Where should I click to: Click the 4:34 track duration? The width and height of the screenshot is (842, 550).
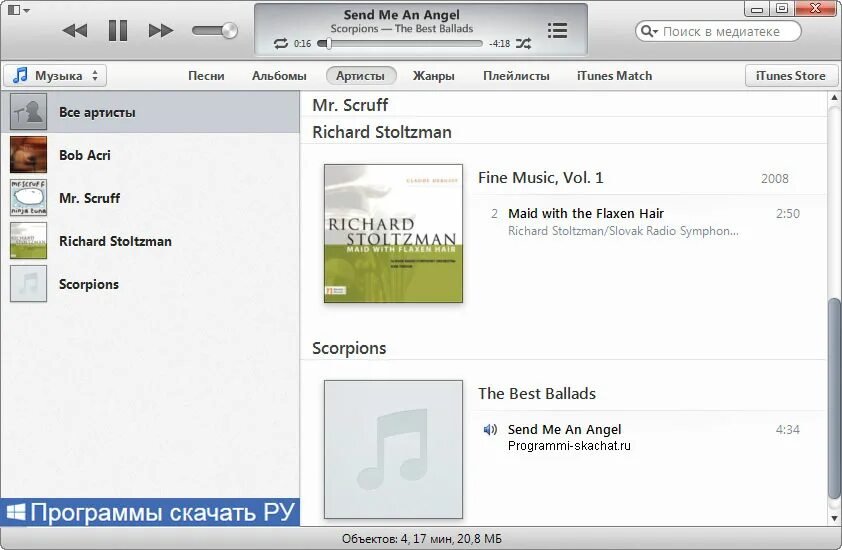(788, 429)
